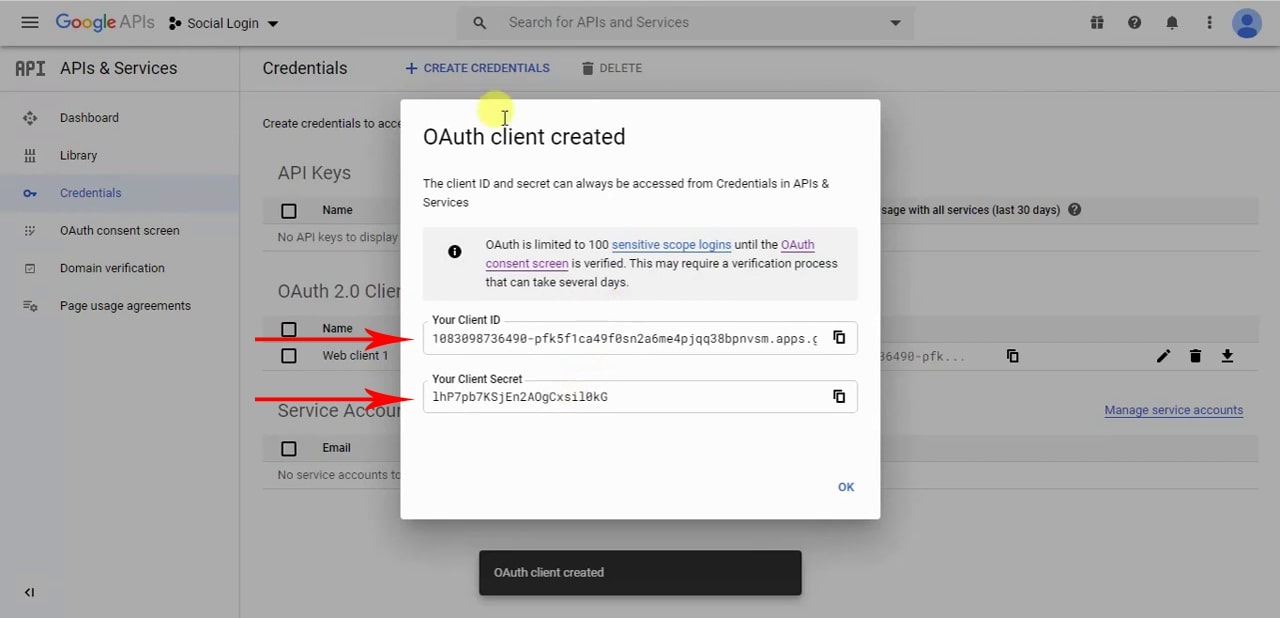Open the gift icon in top bar

1097,22
